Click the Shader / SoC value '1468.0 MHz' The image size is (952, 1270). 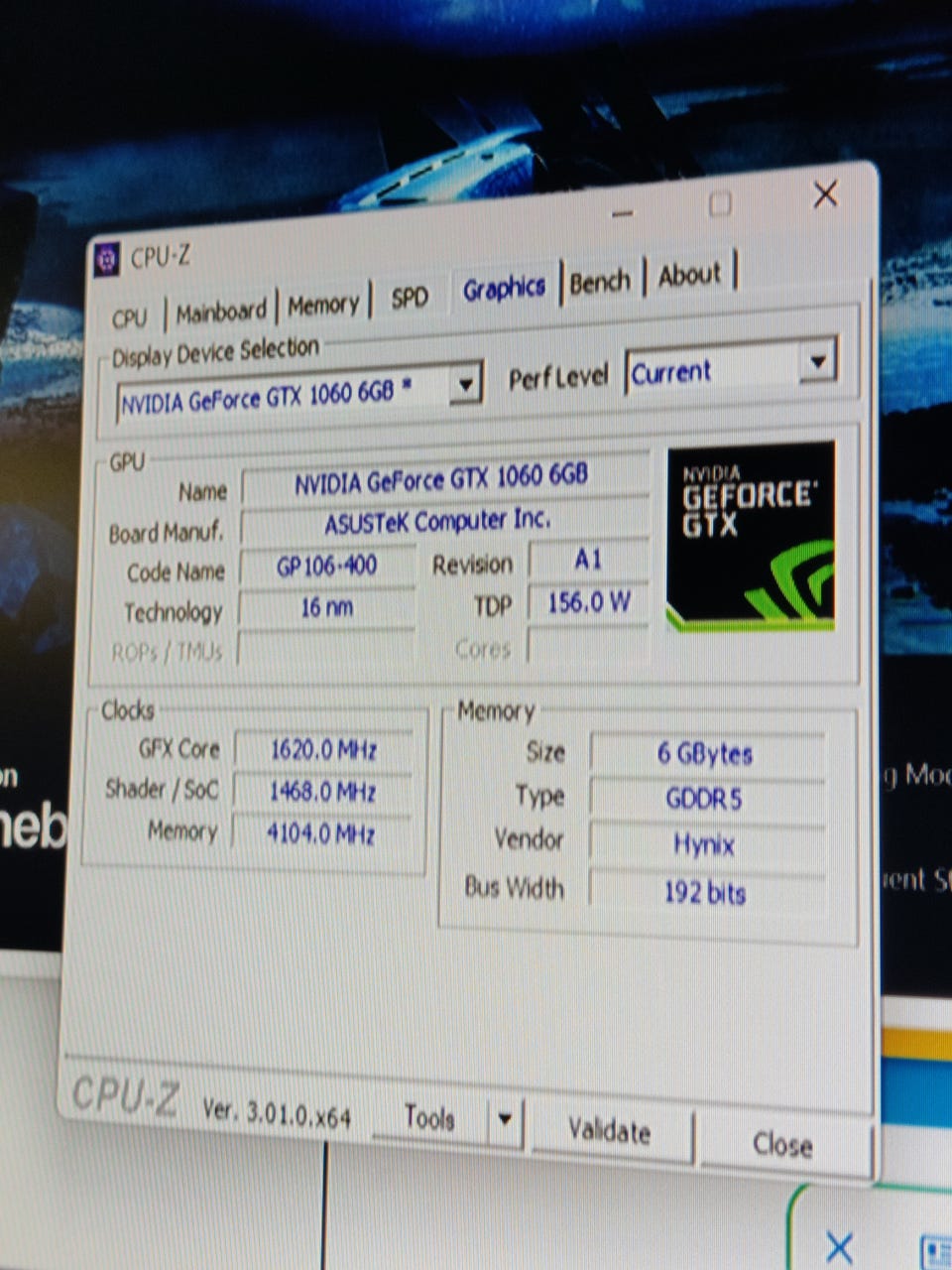pos(323,791)
